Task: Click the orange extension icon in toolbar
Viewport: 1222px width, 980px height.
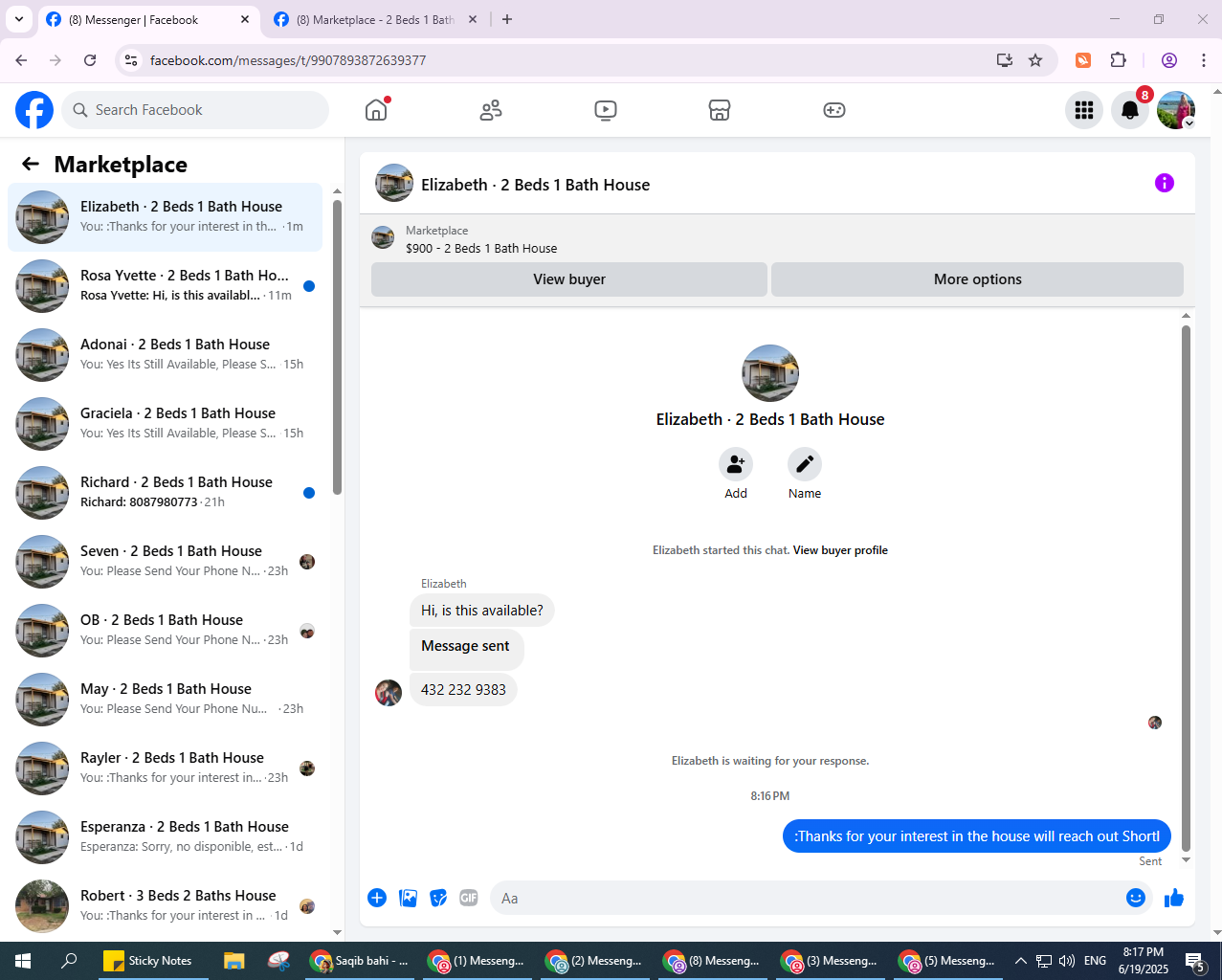Action: click(1083, 60)
